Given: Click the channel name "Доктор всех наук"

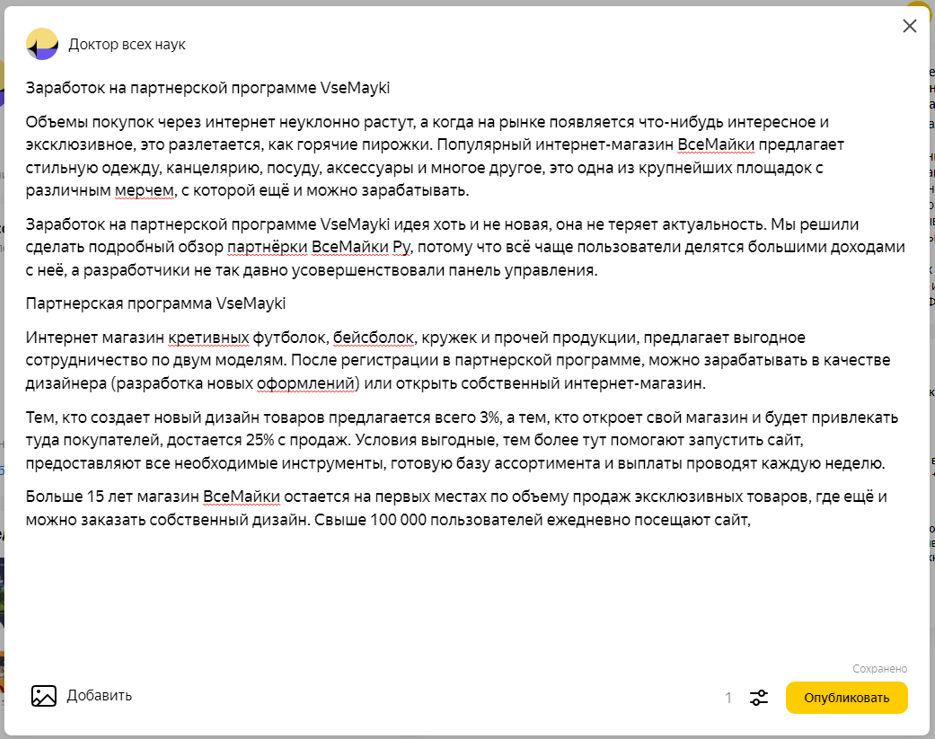Looking at the screenshot, I should (x=127, y=44).
